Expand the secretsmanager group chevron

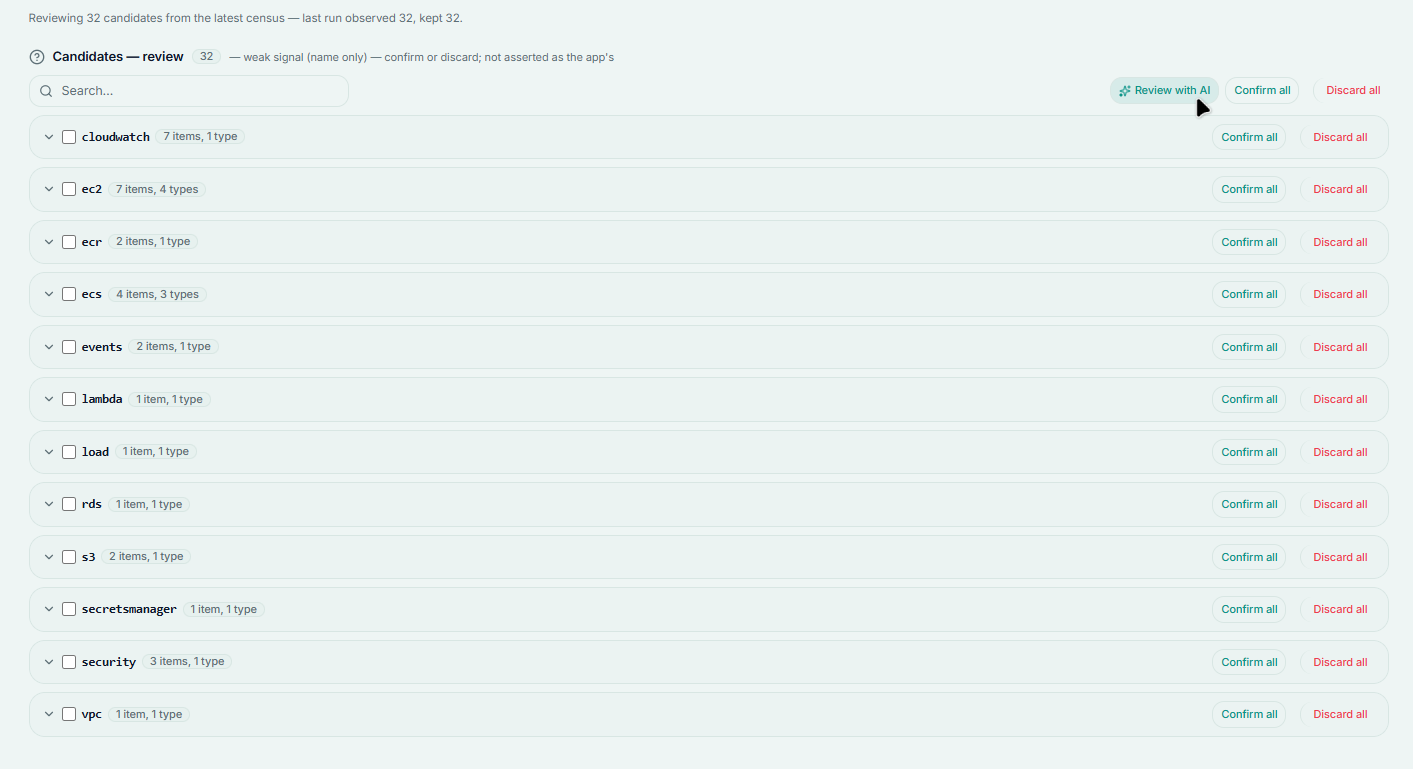pos(49,609)
